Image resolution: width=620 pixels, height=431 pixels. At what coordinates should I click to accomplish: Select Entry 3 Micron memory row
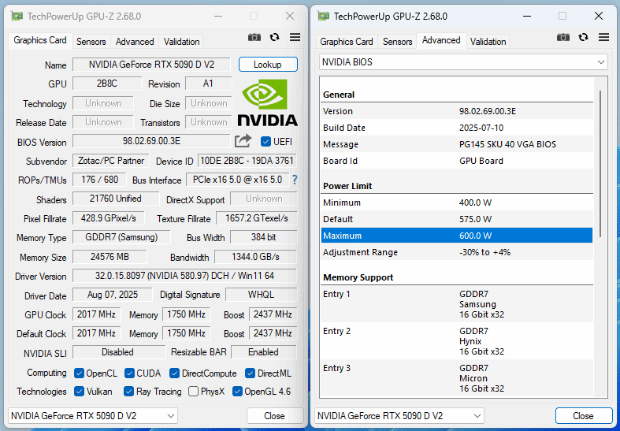tap(457, 378)
